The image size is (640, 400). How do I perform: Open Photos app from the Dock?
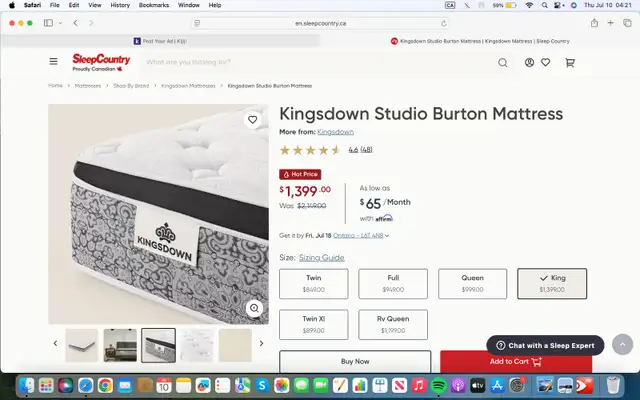pyautogui.click(x=281, y=385)
